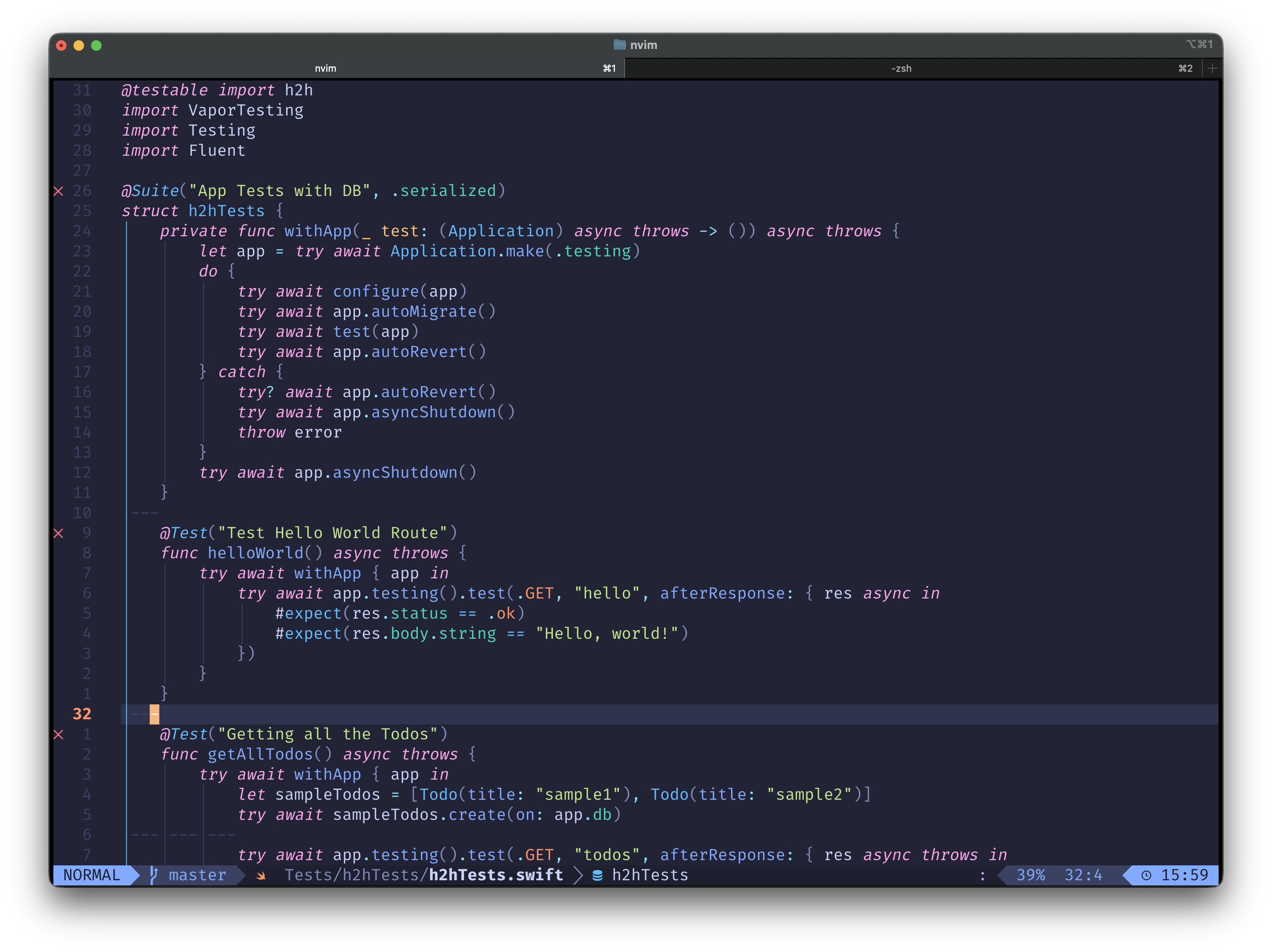Switch to the -zsh tab
Screen dimensions: 1272x952
(901, 68)
